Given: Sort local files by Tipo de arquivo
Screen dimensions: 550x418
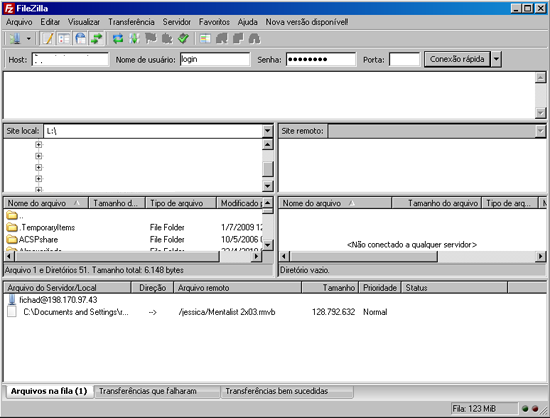Looking at the screenshot, I should point(181,203).
